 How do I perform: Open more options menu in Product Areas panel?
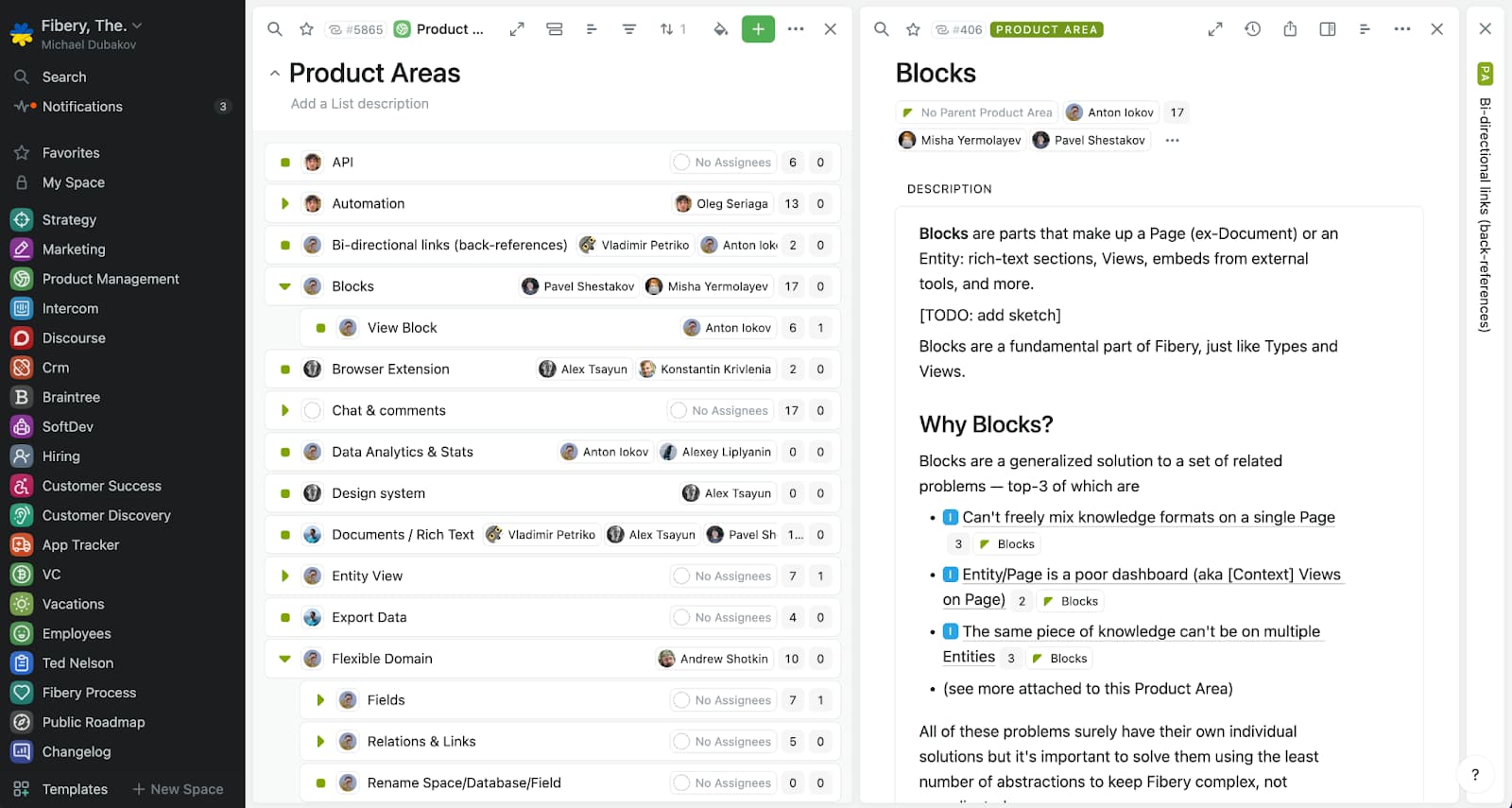pyautogui.click(x=796, y=29)
